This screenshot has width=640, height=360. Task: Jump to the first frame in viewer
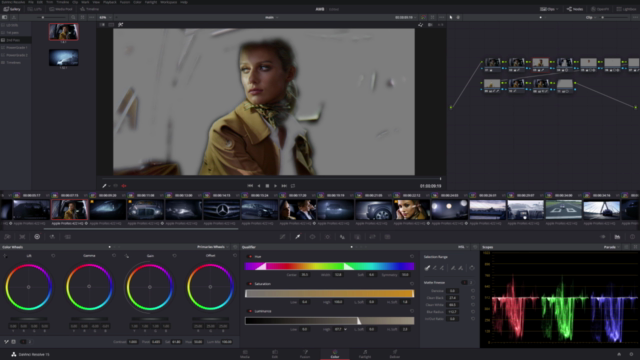pyautogui.click(x=250, y=186)
